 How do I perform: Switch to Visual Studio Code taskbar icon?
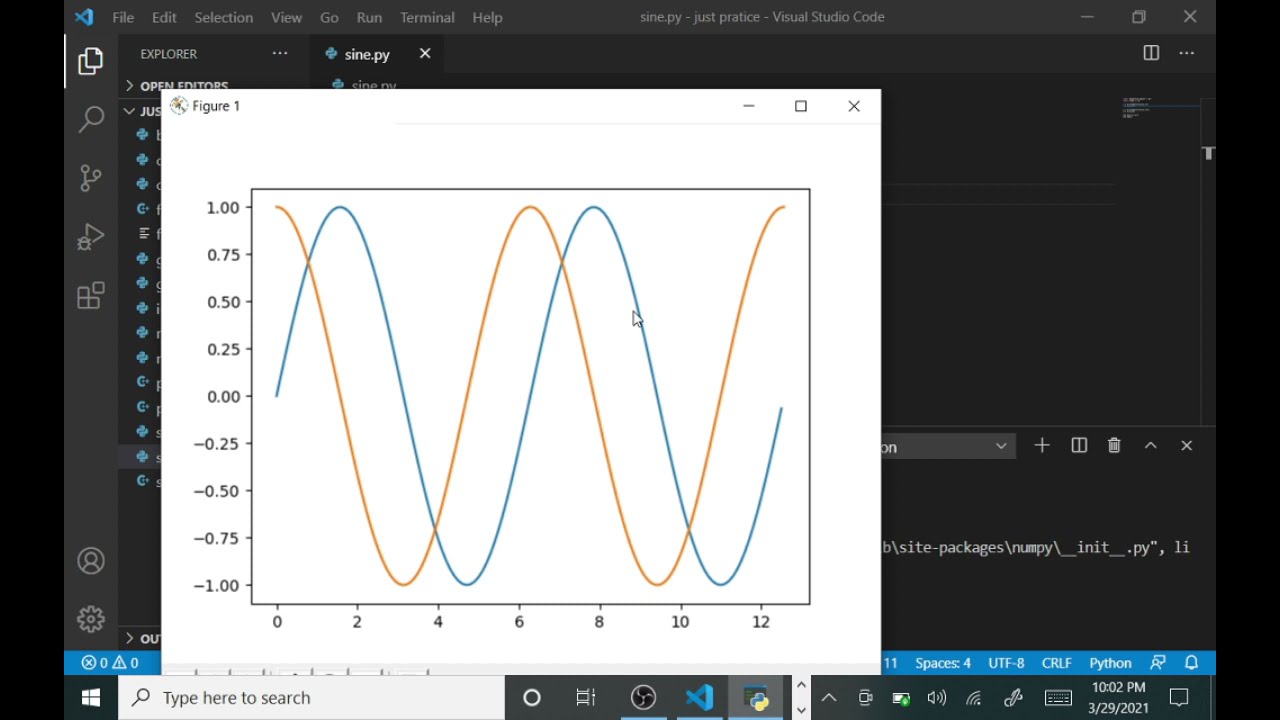pyautogui.click(x=700, y=698)
